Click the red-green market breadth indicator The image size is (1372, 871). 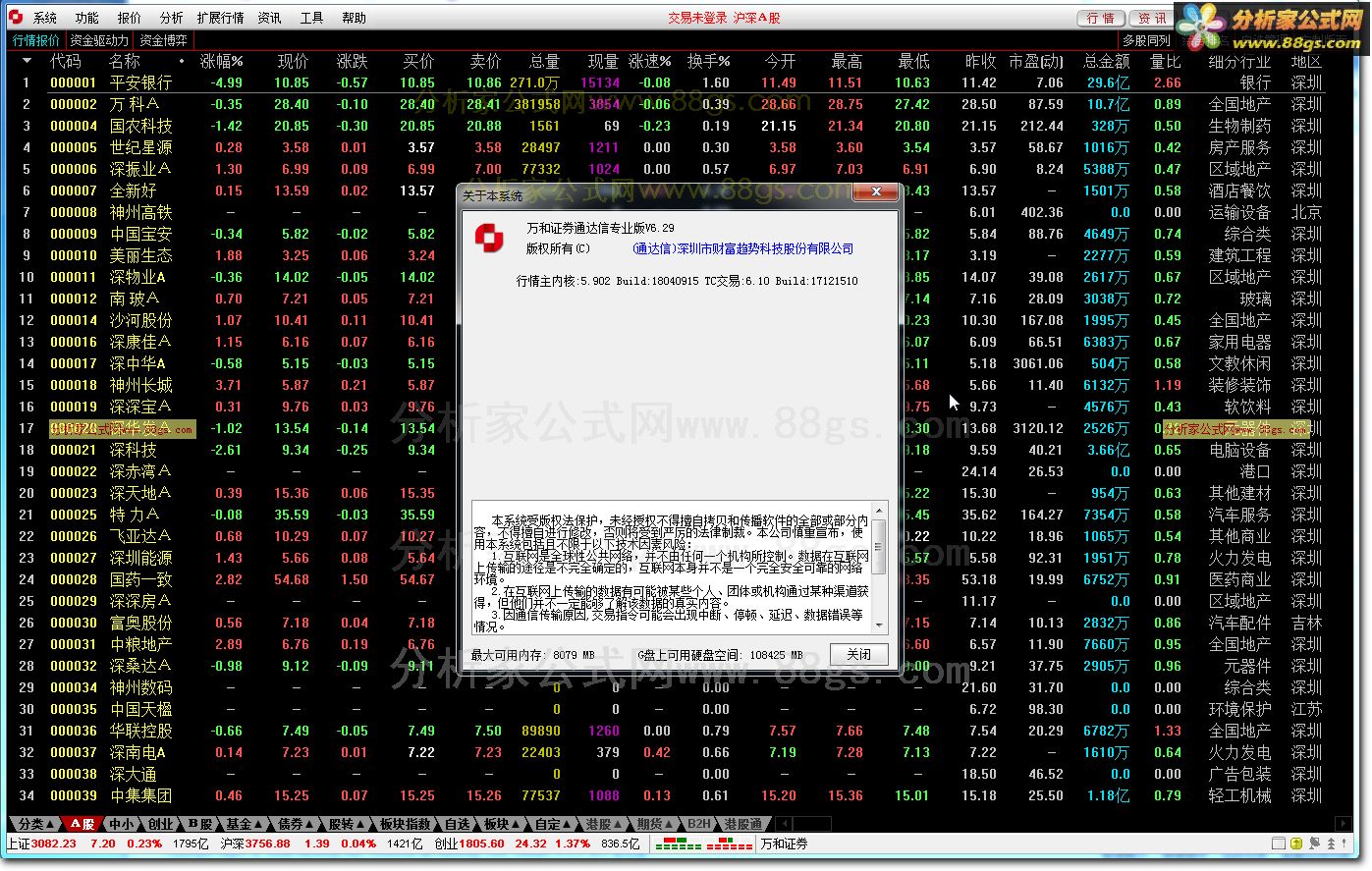pos(704,844)
